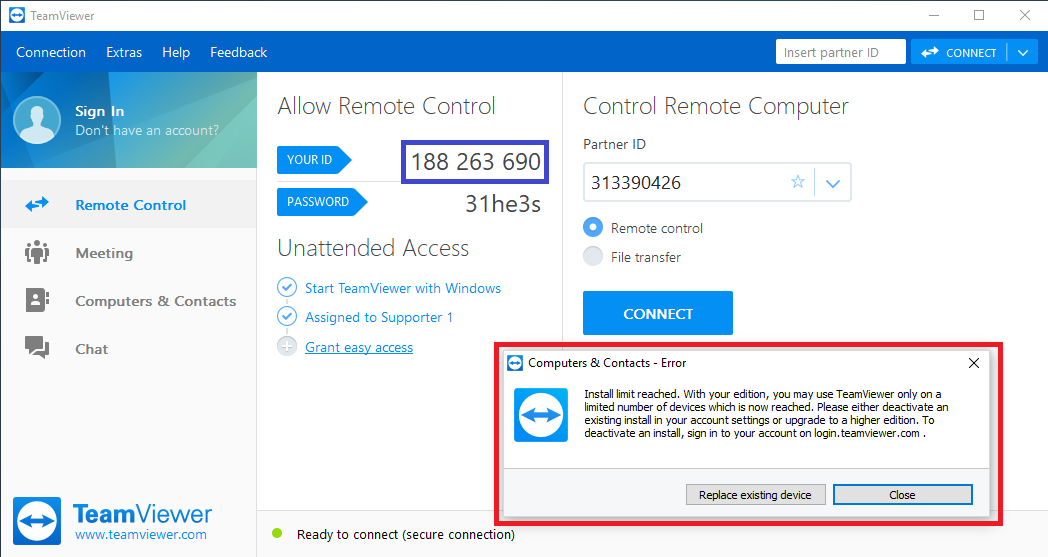Open the Meeting people icon
The image size is (1048, 557).
[37, 253]
